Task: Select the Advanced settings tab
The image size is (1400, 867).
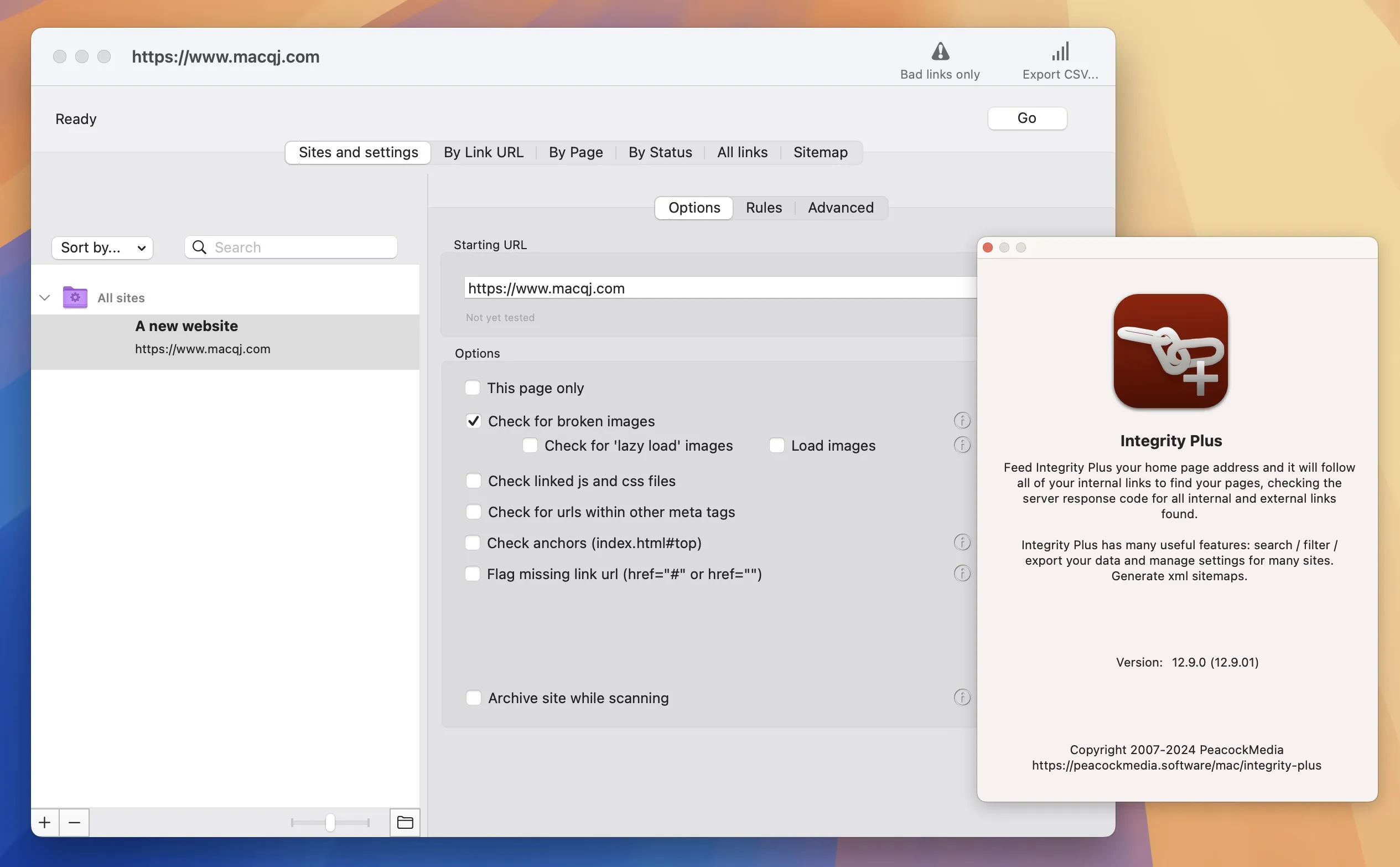Action: [841, 208]
